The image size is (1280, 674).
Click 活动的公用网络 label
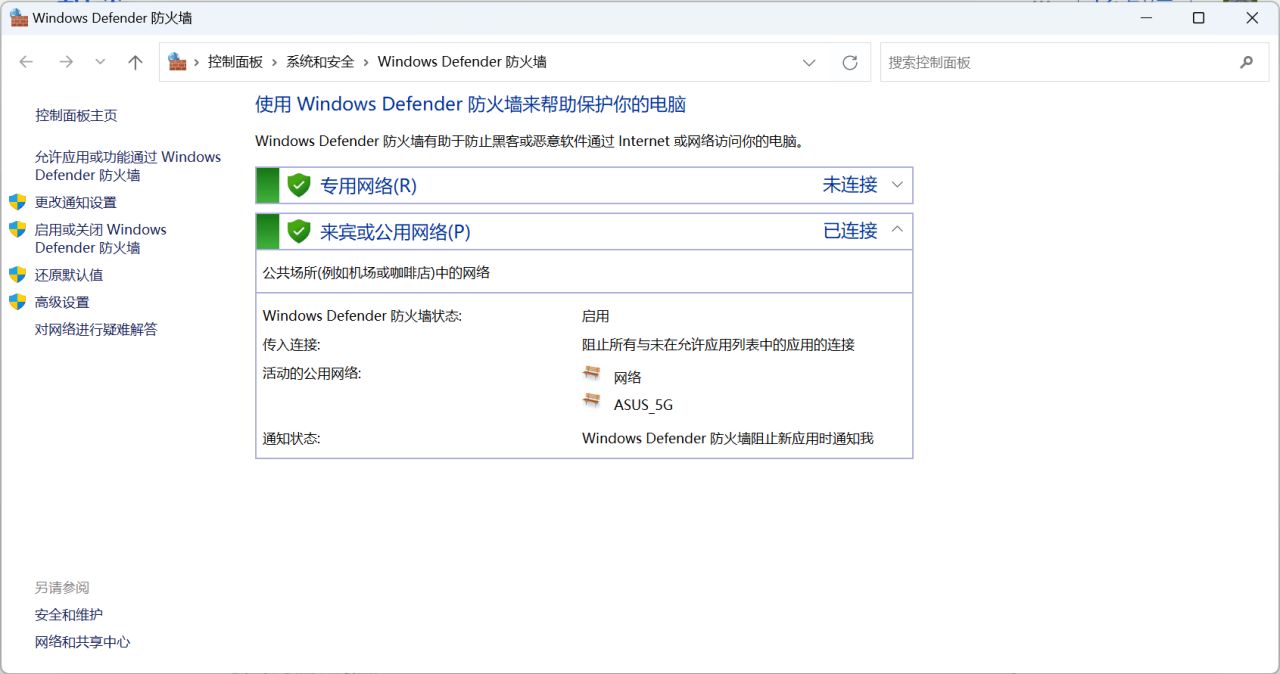(x=311, y=373)
